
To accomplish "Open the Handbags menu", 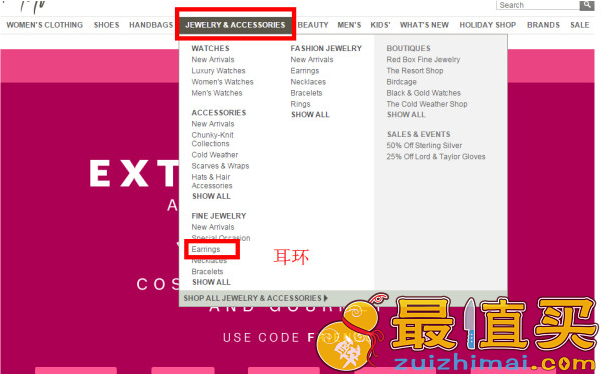I will (151, 25).
